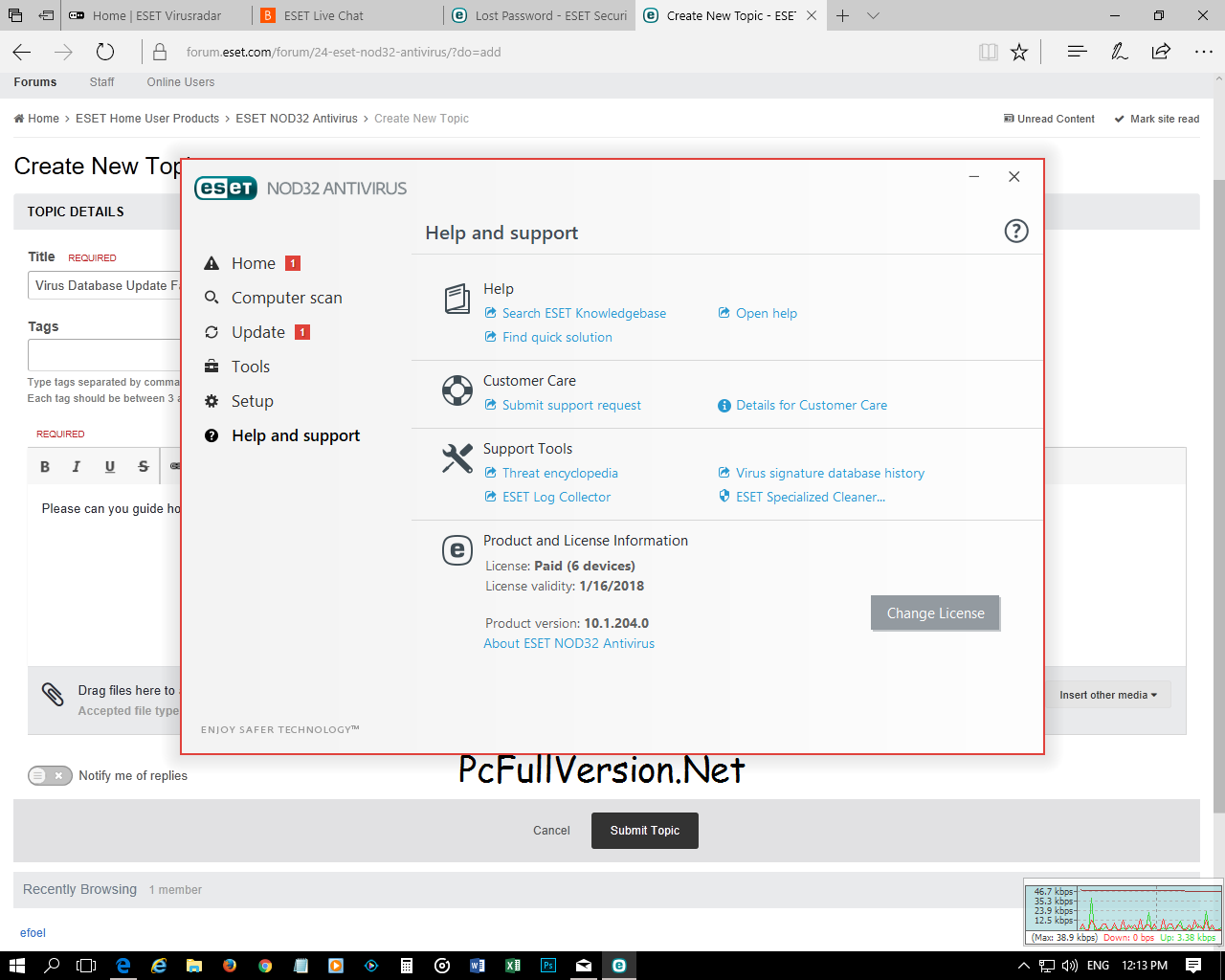The image size is (1225, 980).
Task: Open the tab preview dropdown chevron
Action: click(873, 15)
